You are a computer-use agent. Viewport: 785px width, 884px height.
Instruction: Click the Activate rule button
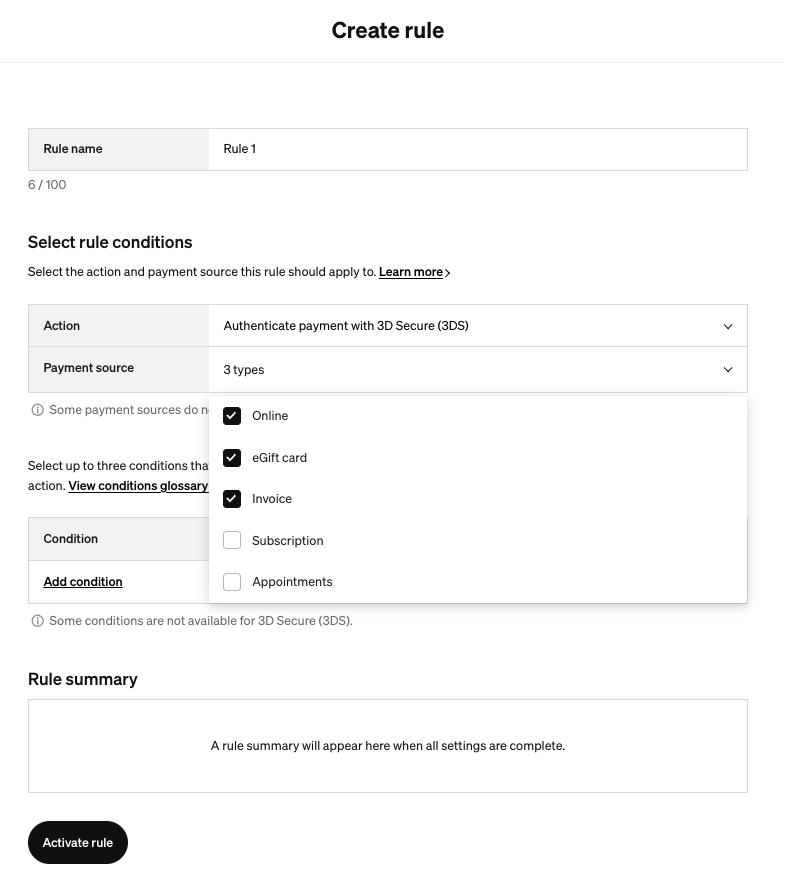(78, 842)
